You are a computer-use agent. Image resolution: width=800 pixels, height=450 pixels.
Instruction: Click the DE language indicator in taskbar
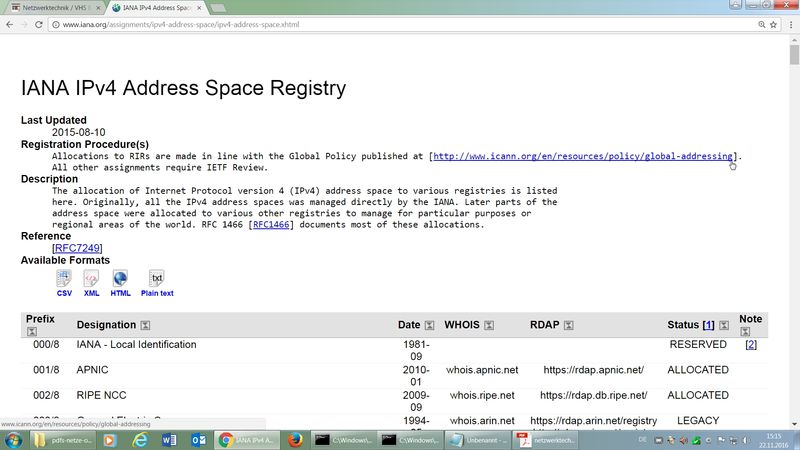642,440
